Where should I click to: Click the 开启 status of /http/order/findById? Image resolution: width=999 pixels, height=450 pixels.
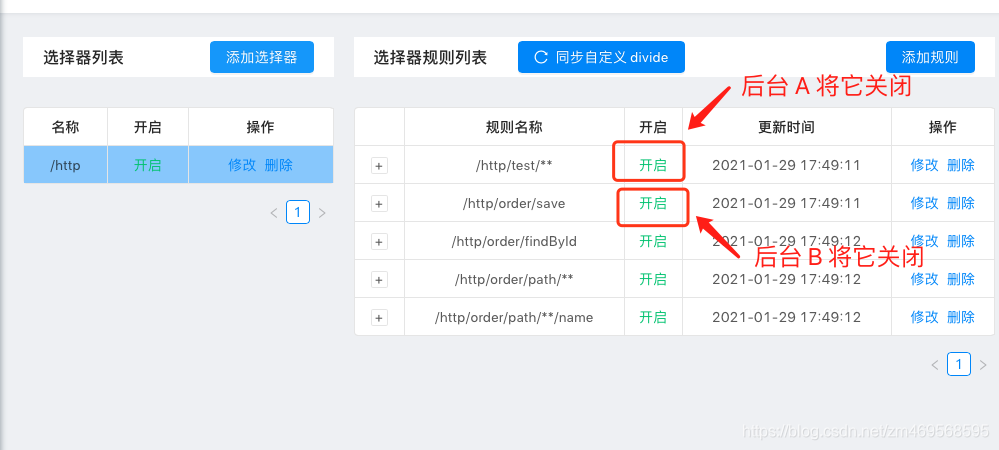(653, 241)
